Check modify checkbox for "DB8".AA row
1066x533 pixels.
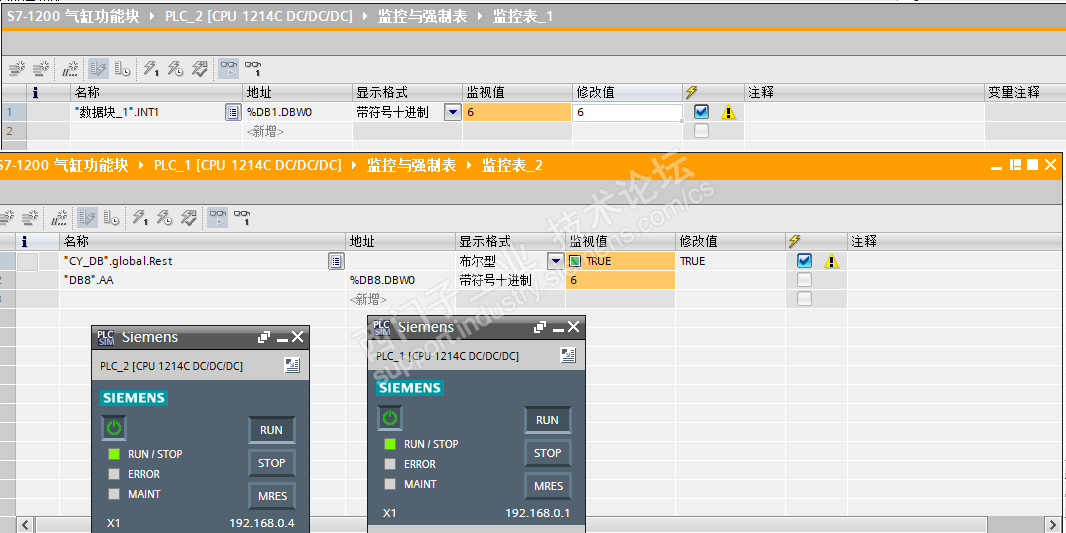pyautogui.click(x=804, y=279)
